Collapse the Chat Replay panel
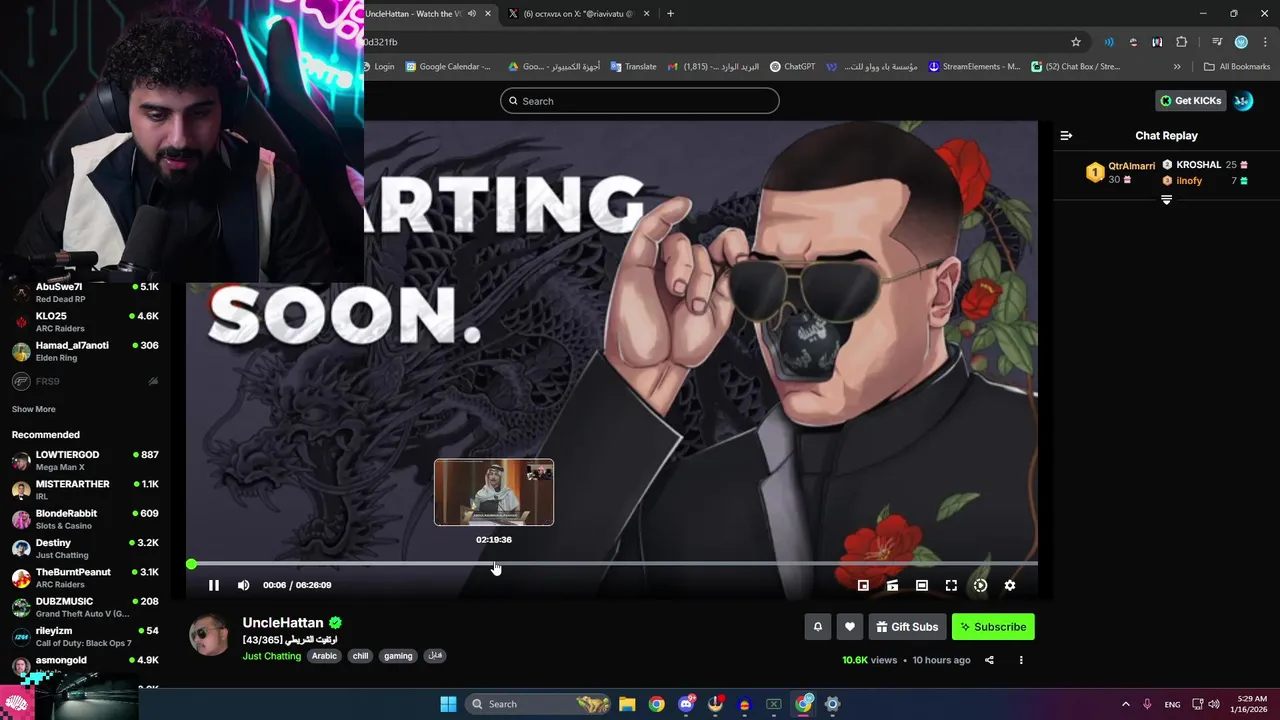 (x=1066, y=135)
